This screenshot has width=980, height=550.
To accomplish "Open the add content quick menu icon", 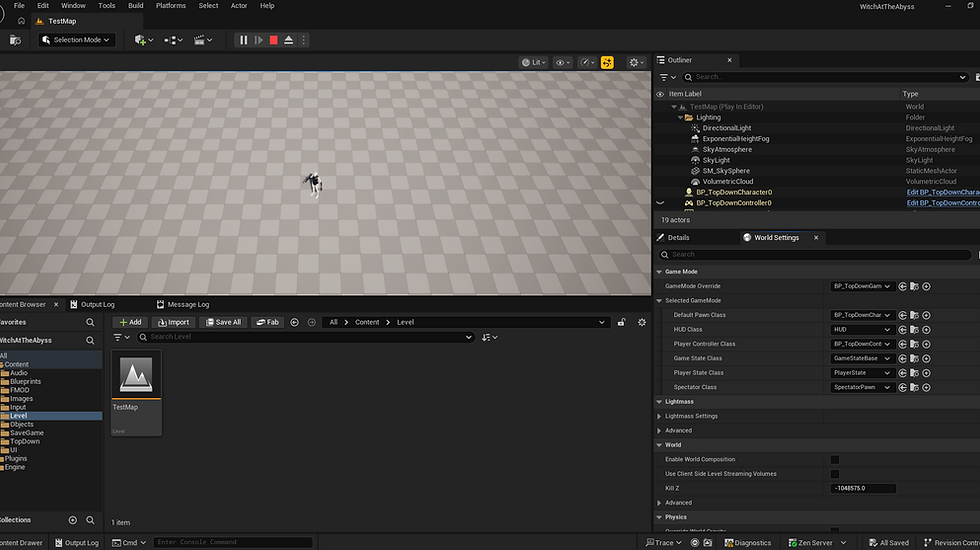I will click(x=143, y=40).
